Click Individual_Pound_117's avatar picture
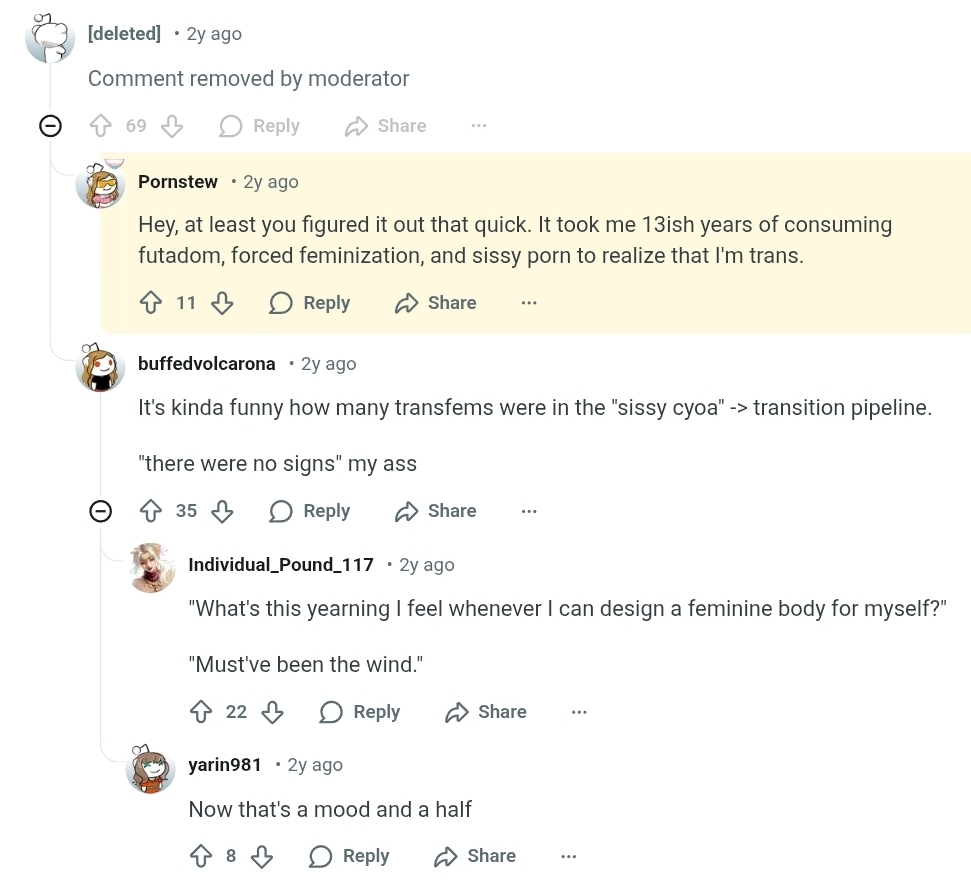Image resolution: width=971 pixels, height=886 pixels. [152, 568]
